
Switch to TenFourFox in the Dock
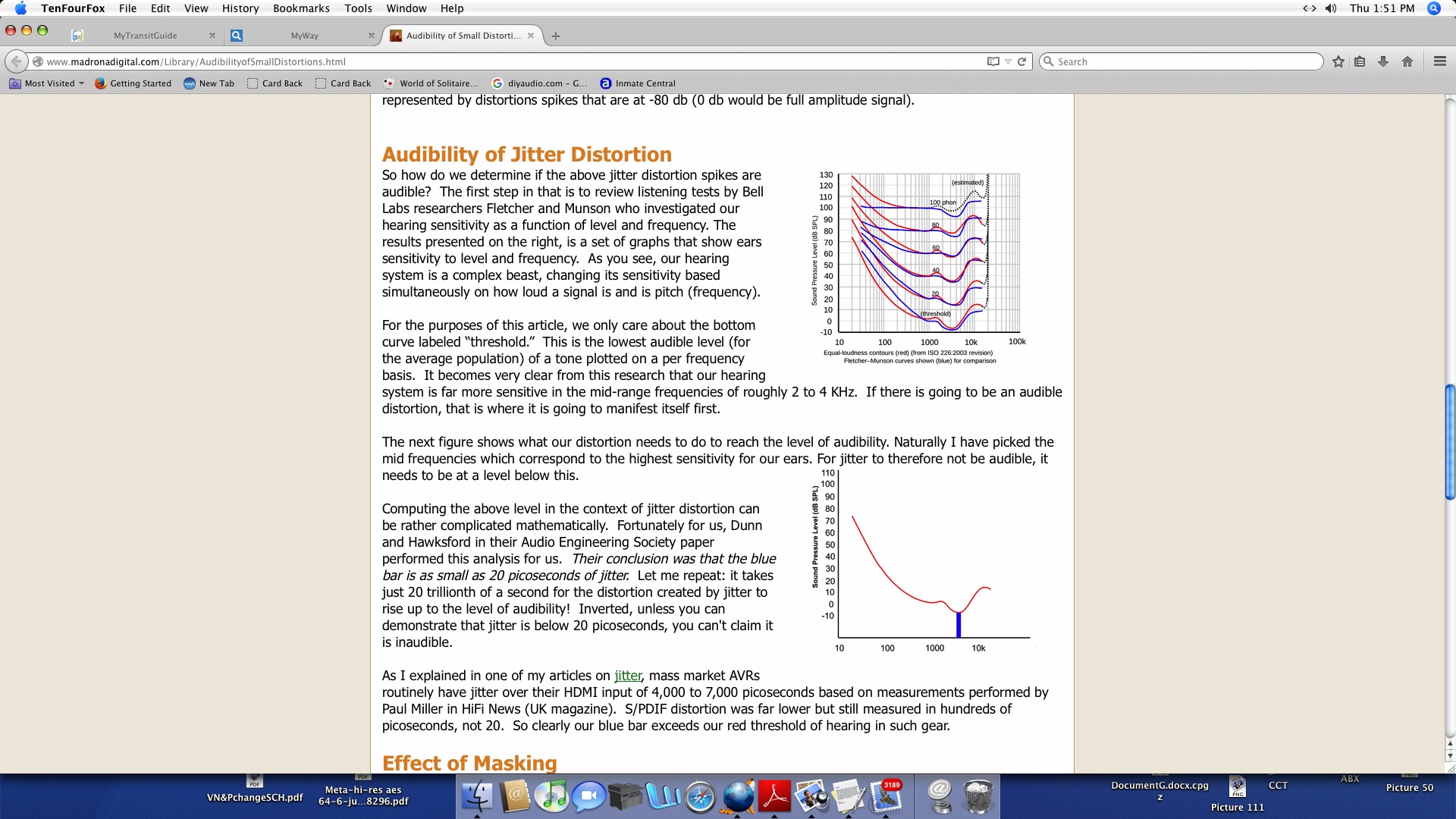click(x=737, y=797)
